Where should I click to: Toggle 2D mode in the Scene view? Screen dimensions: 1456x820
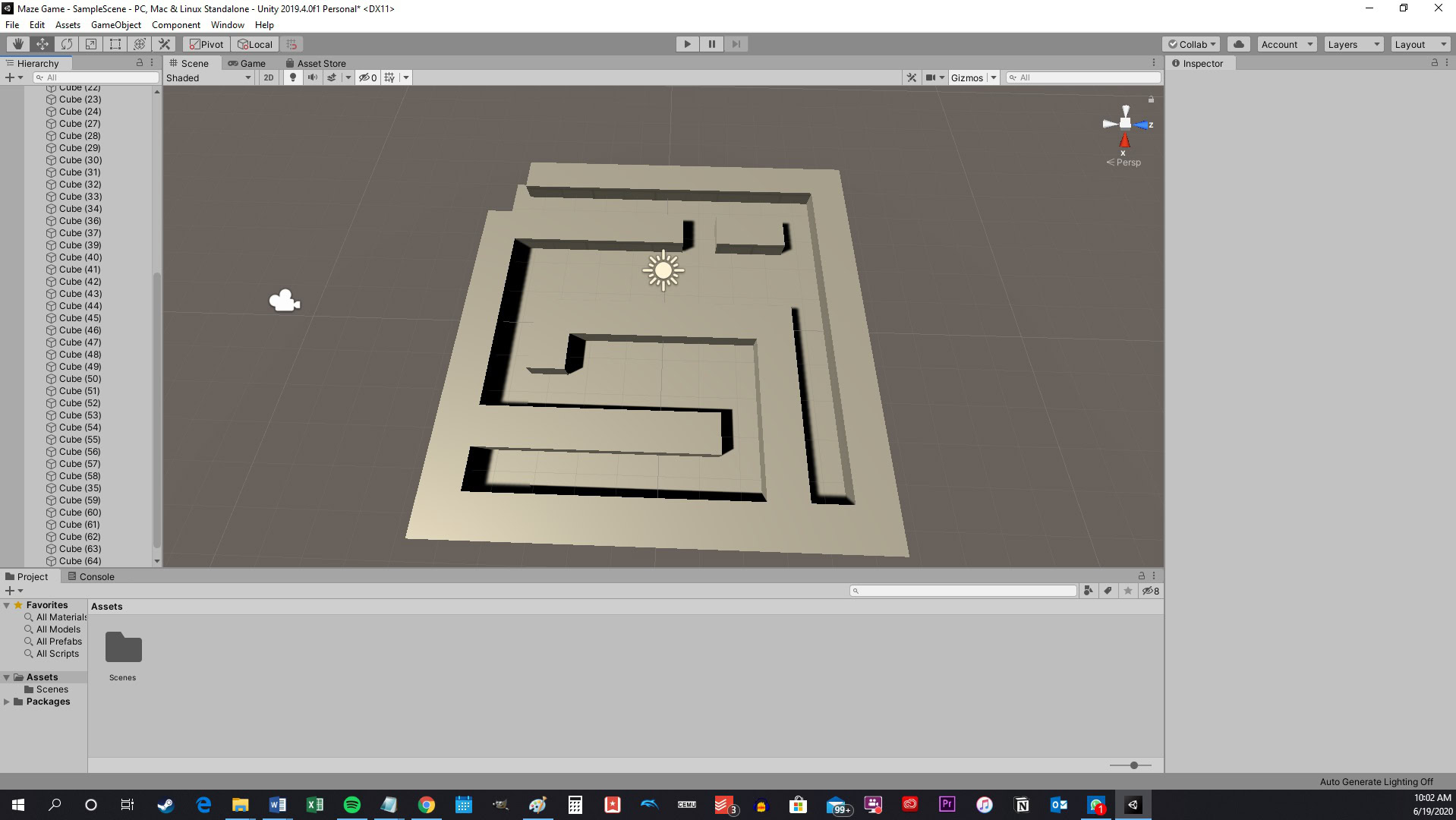tap(269, 77)
